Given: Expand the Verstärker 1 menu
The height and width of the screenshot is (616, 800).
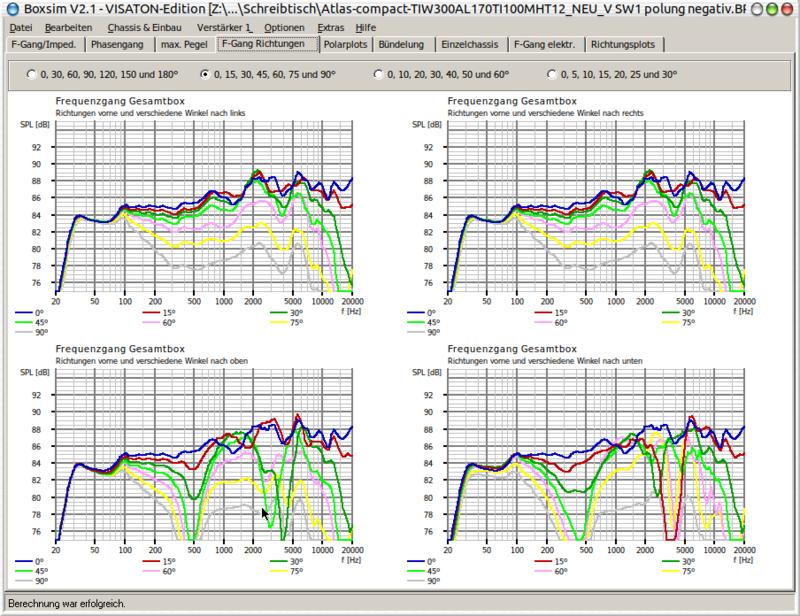Looking at the screenshot, I should (225, 27).
